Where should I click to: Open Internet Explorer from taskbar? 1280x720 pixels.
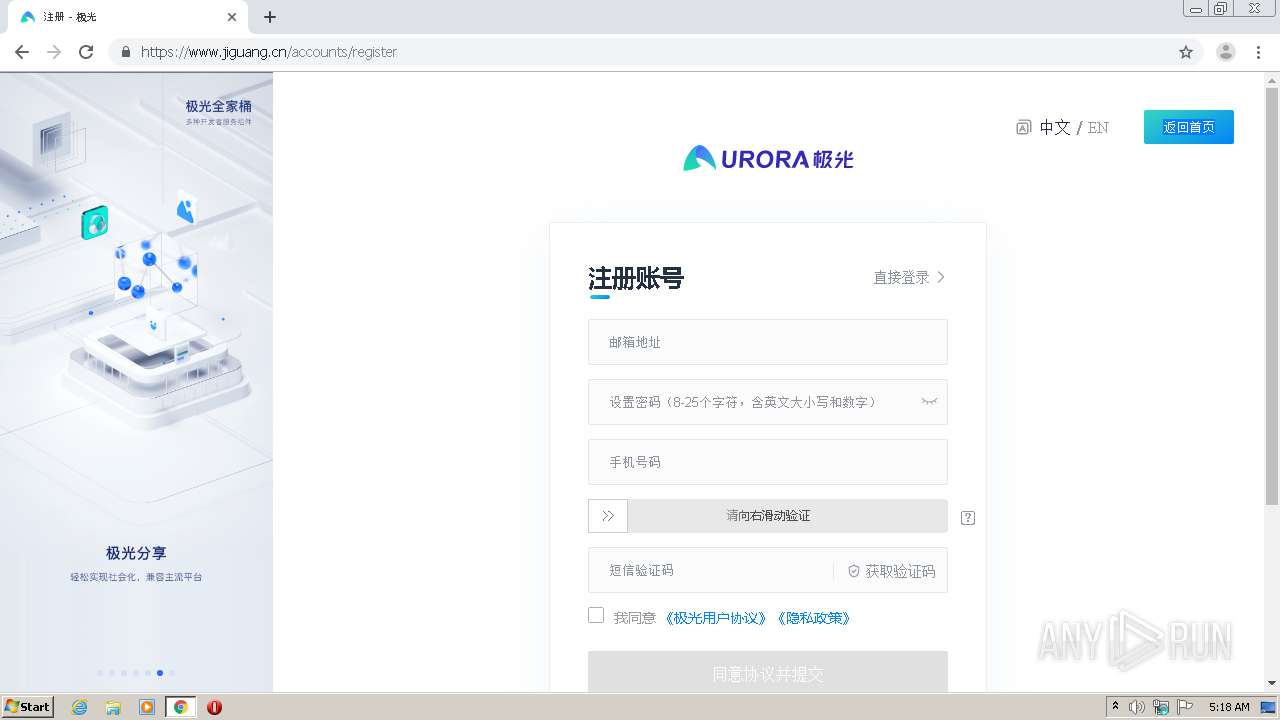pyautogui.click(x=80, y=707)
